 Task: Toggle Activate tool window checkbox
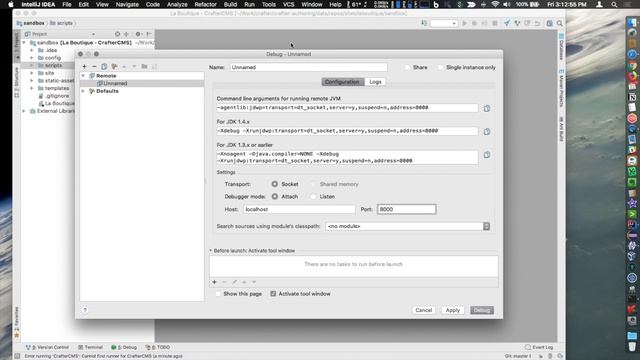273,293
